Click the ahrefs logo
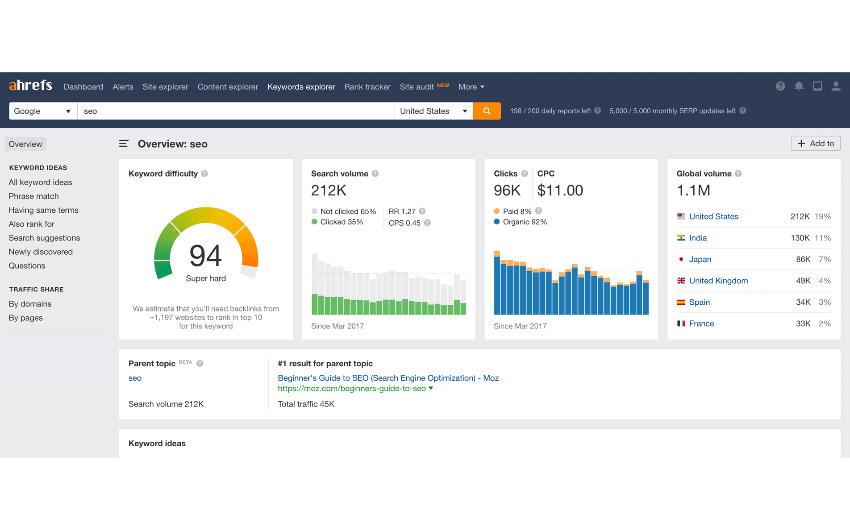This screenshot has width=850, height=530. 30,85
